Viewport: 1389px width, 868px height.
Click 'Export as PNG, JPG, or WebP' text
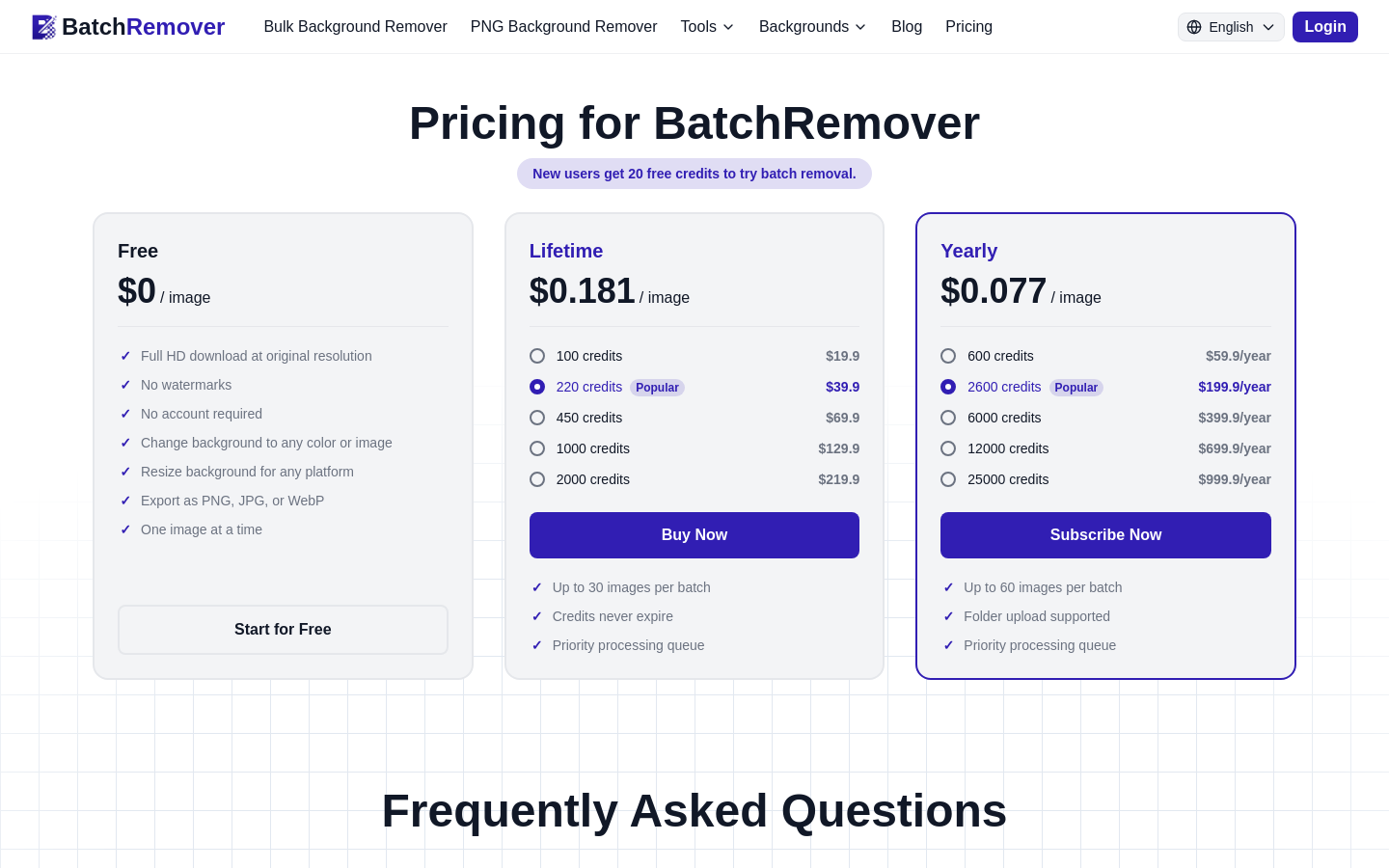click(x=232, y=501)
